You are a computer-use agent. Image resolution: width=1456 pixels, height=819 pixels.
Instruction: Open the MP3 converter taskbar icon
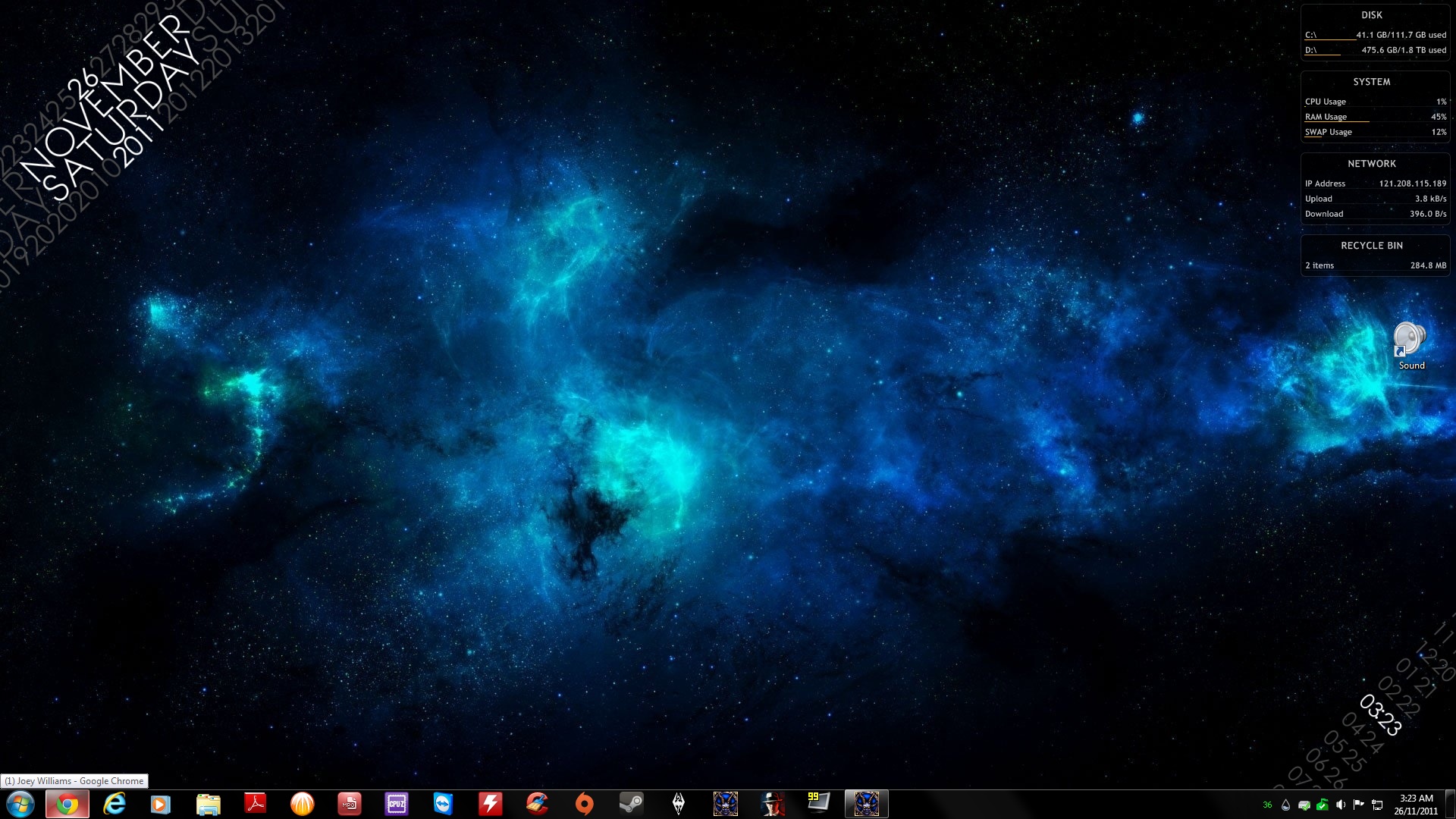coord(350,804)
